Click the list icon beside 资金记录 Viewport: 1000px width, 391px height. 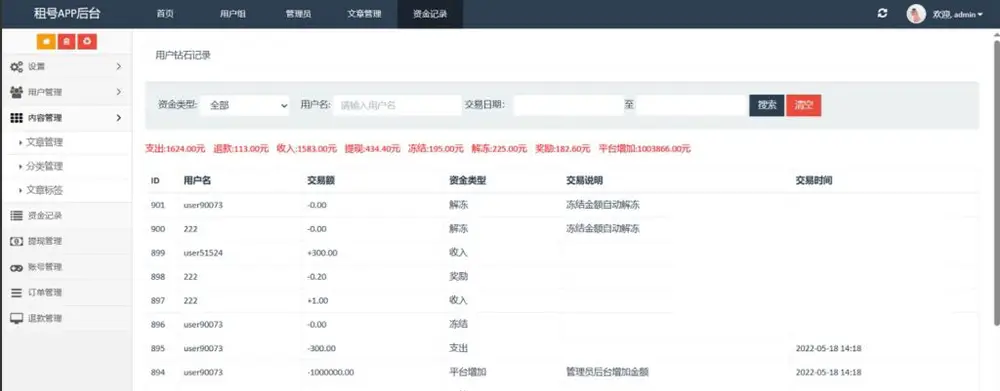coord(17,216)
